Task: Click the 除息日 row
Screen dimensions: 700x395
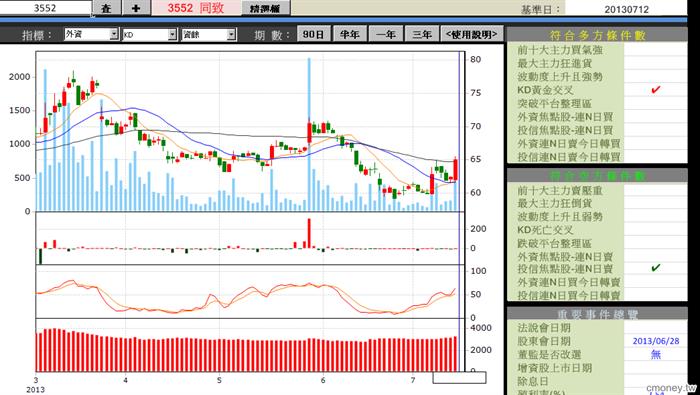Action: 597,382
